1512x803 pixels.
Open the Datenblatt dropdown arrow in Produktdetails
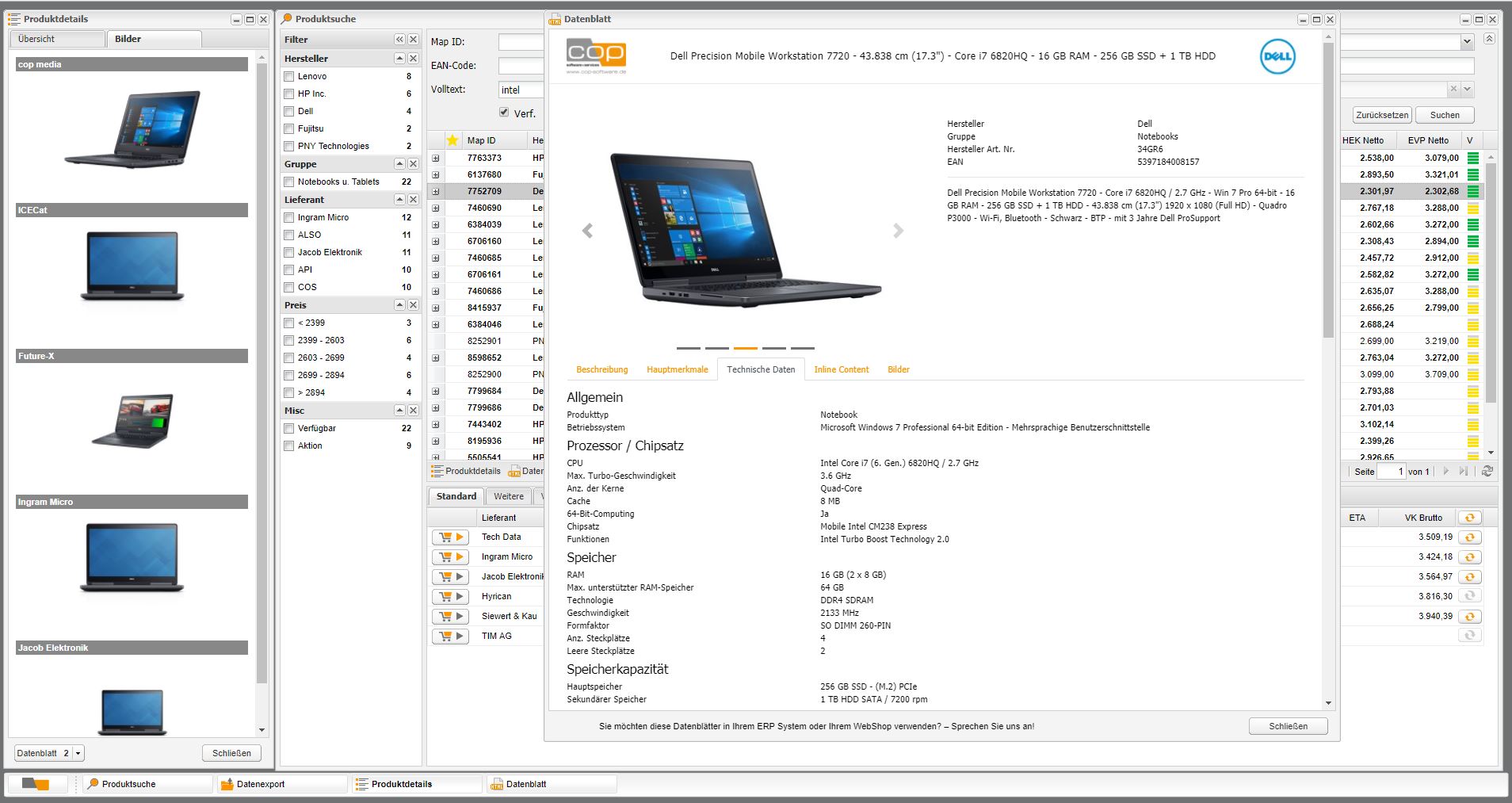pos(78,753)
